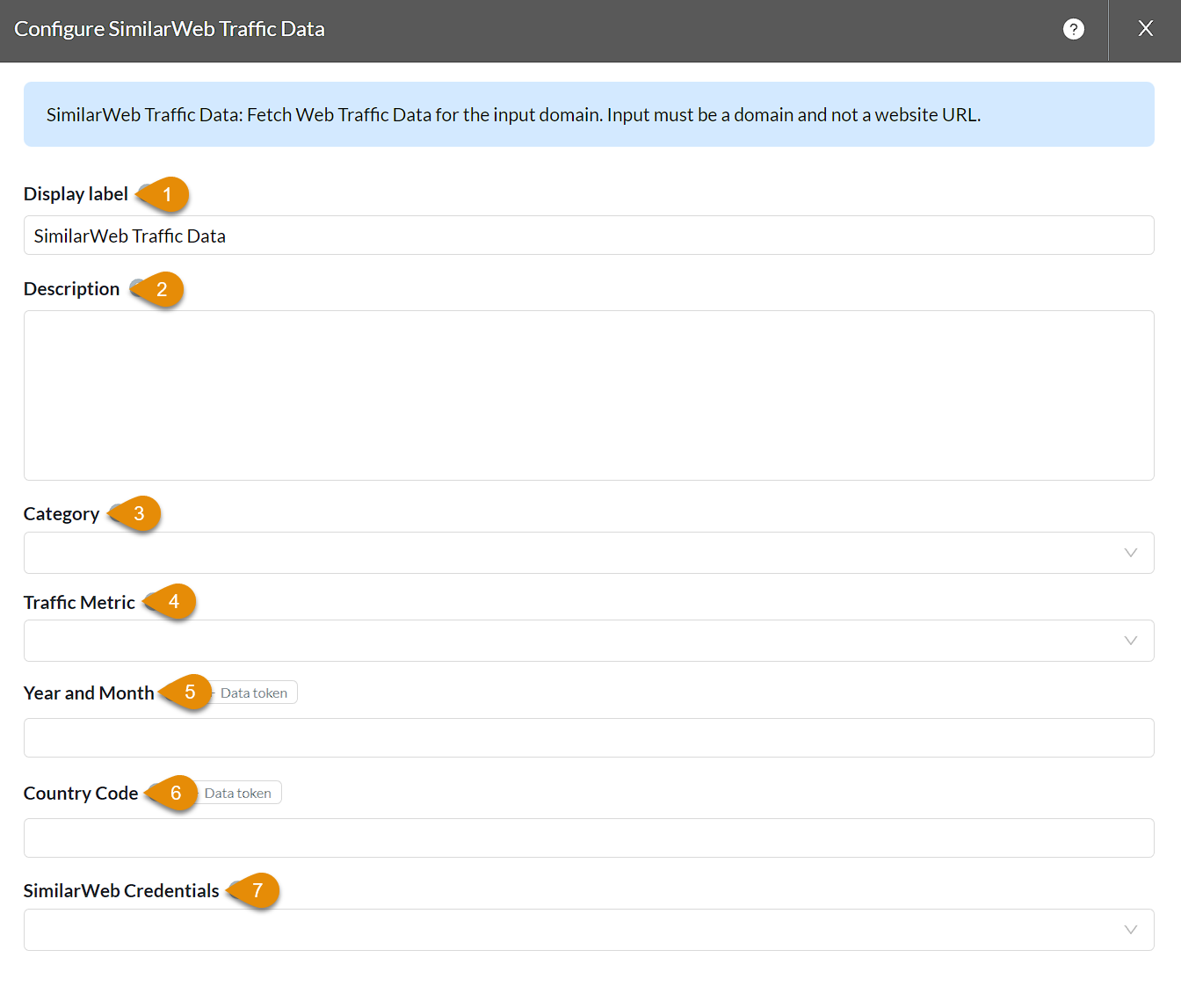Click orange callout marker 4 beside Traffic Metric
The width and height of the screenshot is (1181, 1008).
click(173, 602)
